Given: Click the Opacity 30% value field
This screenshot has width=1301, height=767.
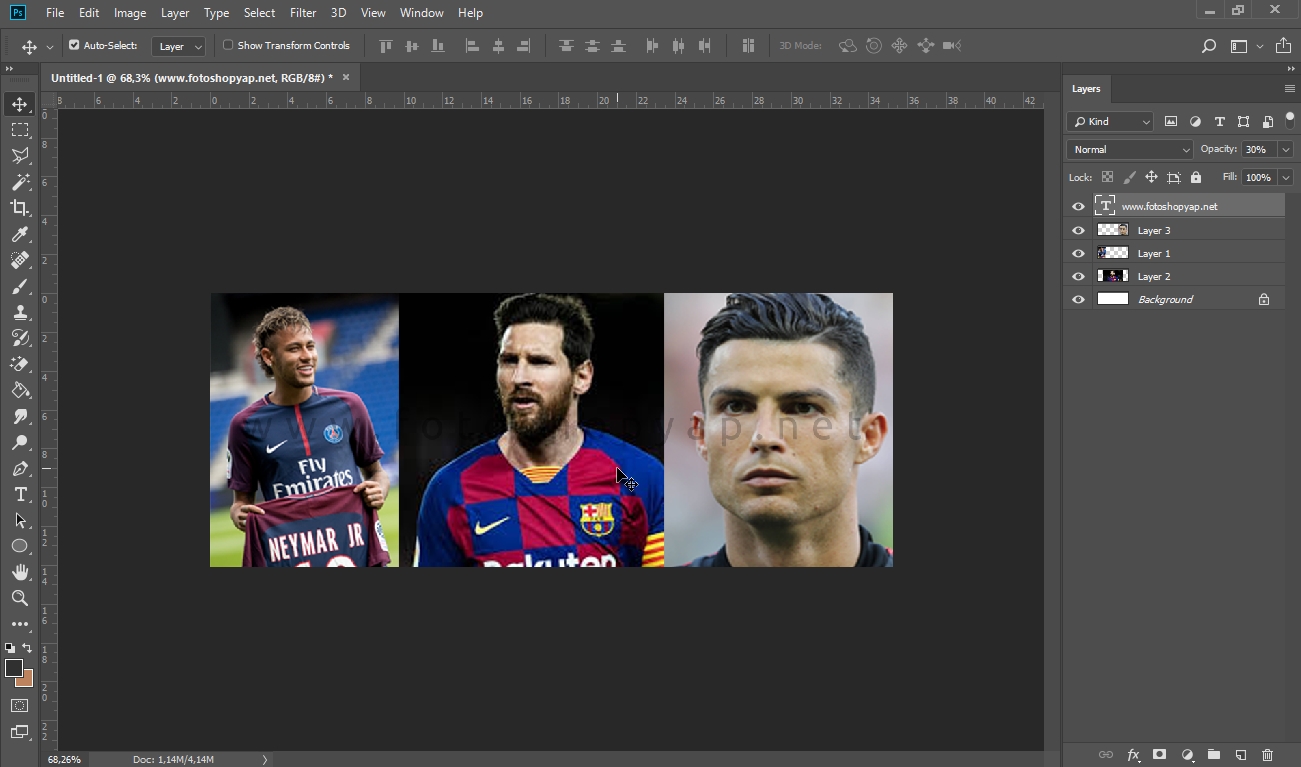Looking at the screenshot, I should click(1258, 150).
